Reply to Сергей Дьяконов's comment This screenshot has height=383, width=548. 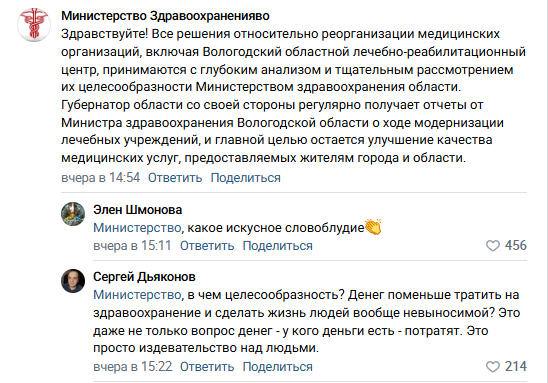207,367
